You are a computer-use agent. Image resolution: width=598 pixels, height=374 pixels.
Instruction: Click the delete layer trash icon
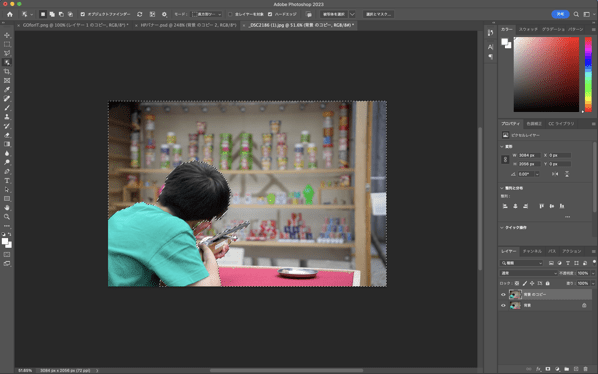585,369
